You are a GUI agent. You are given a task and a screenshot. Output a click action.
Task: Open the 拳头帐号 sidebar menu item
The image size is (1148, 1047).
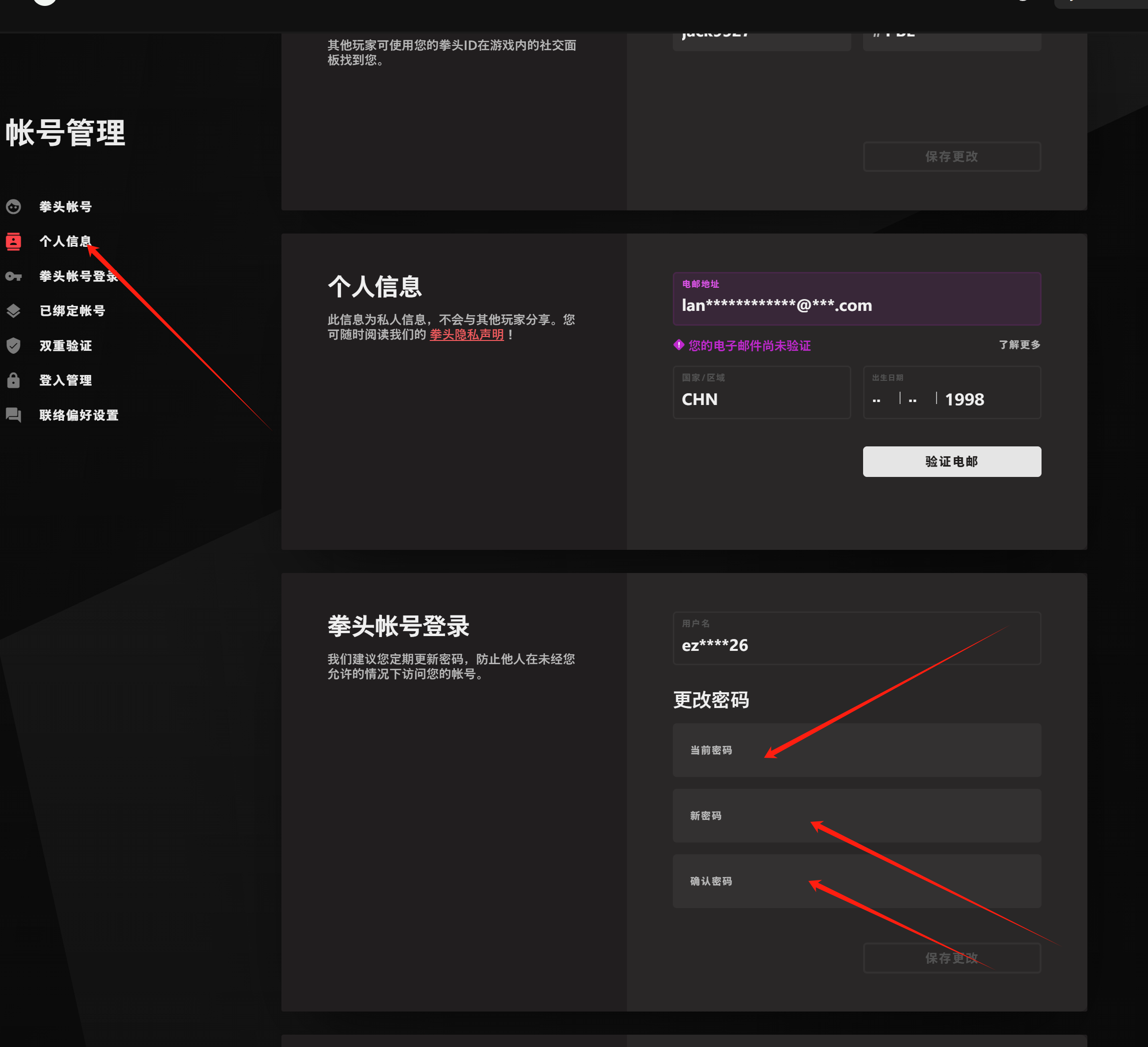click(x=66, y=206)
